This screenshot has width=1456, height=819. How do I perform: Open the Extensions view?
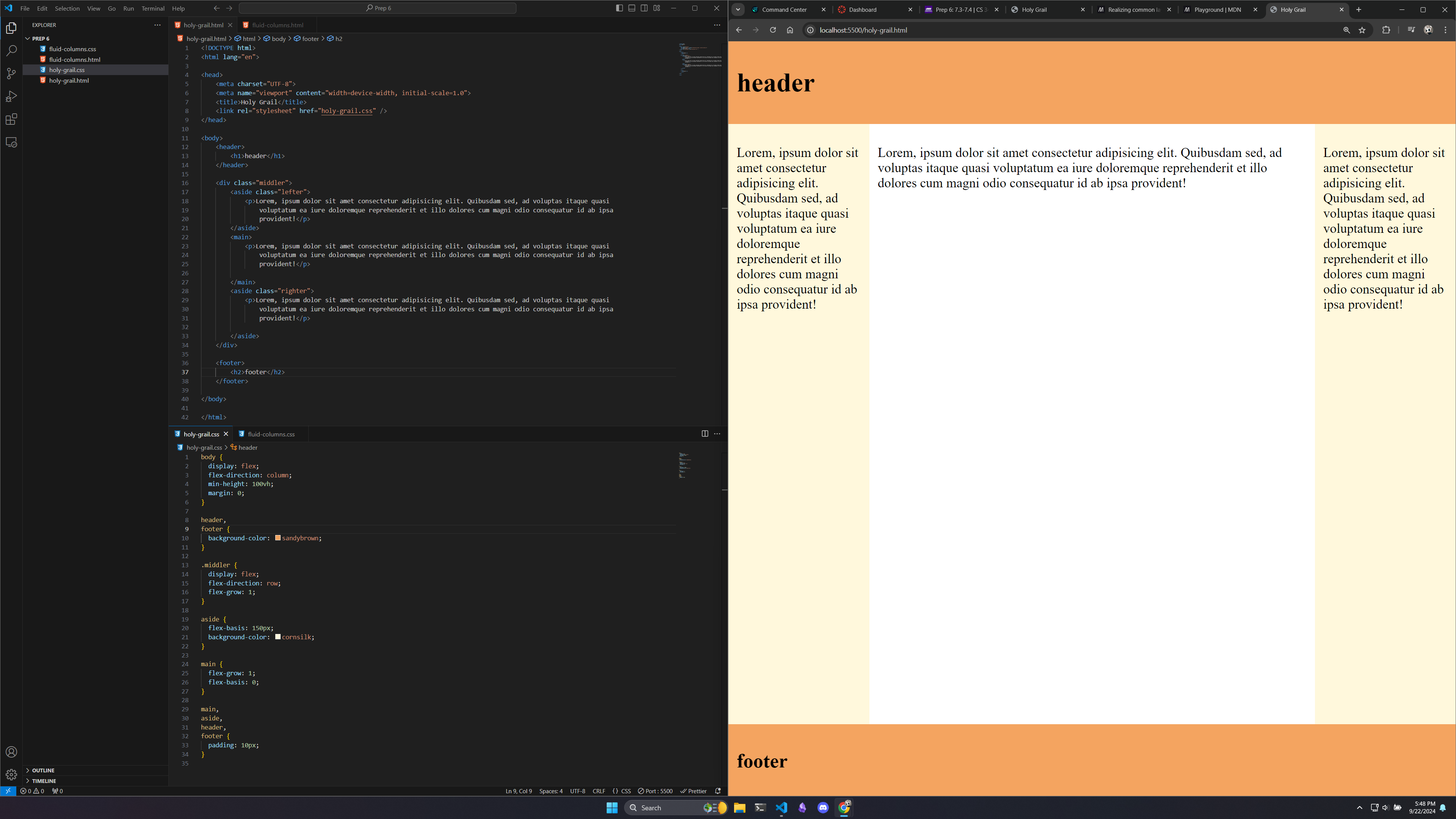pyautogui.click(x=11, y=119)
